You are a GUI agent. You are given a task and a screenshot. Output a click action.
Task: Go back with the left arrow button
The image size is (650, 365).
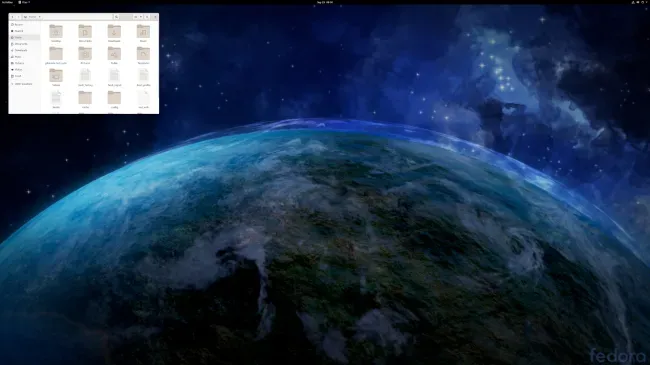[12, 17]
